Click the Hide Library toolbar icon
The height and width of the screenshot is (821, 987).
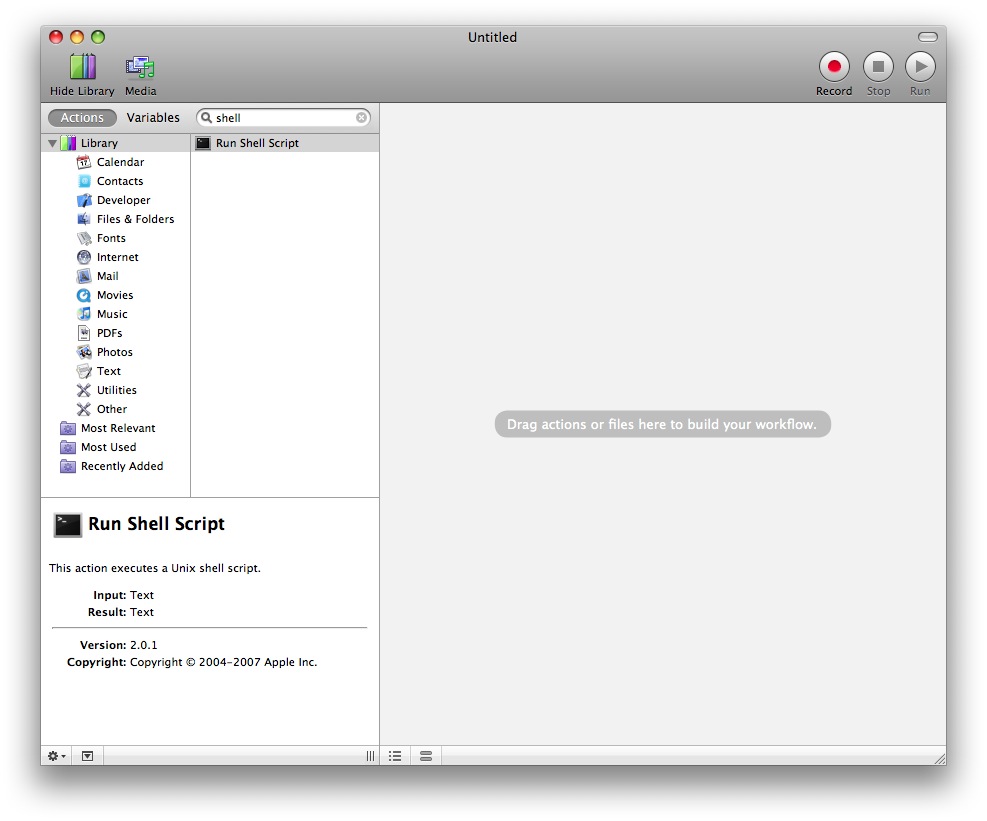(x=82, y=67)
